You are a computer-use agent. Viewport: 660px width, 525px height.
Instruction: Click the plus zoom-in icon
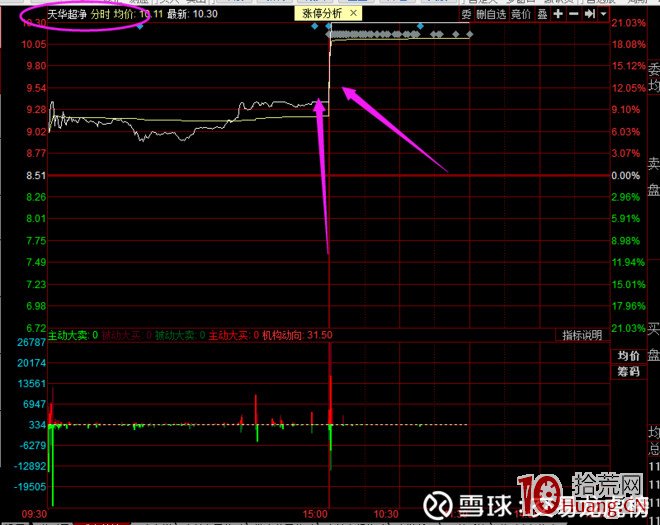(x=558, y=14)
